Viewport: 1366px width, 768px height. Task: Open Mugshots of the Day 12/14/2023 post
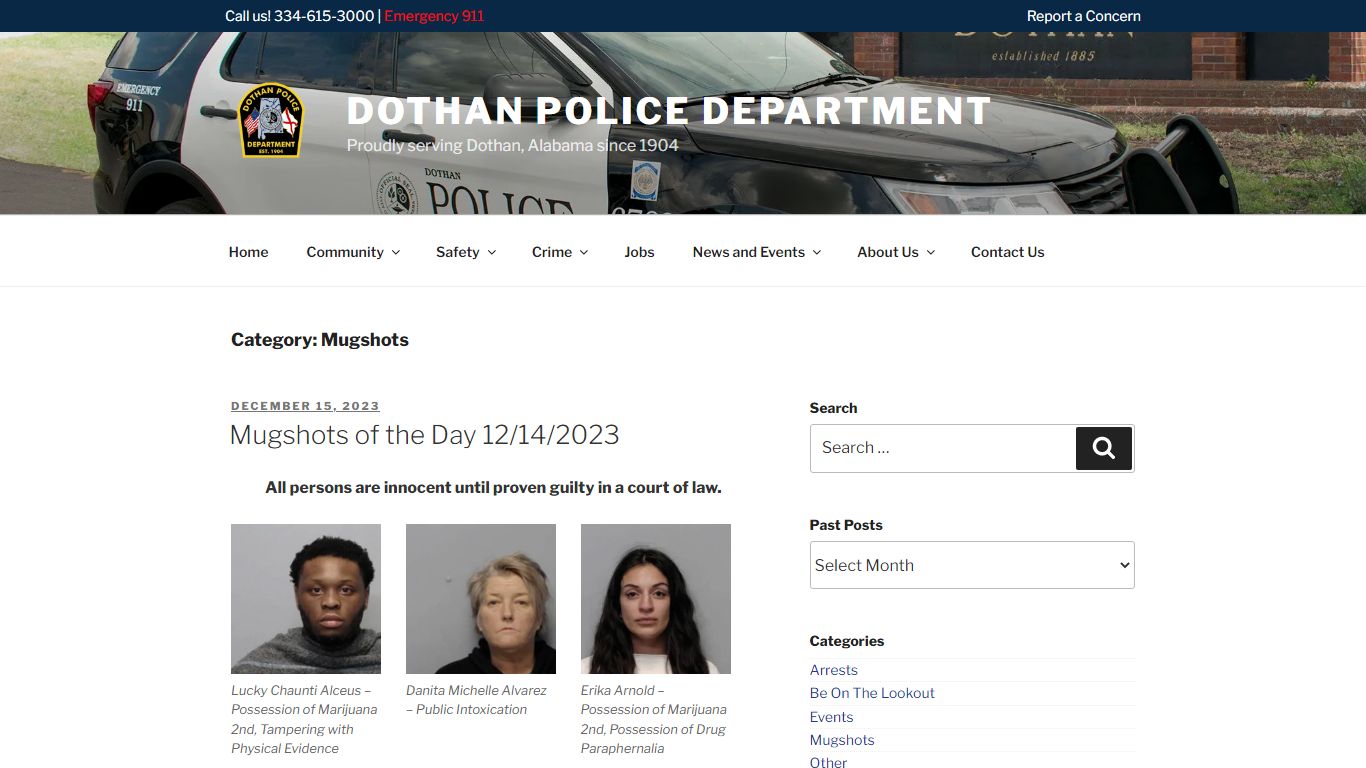pos(425,435)
